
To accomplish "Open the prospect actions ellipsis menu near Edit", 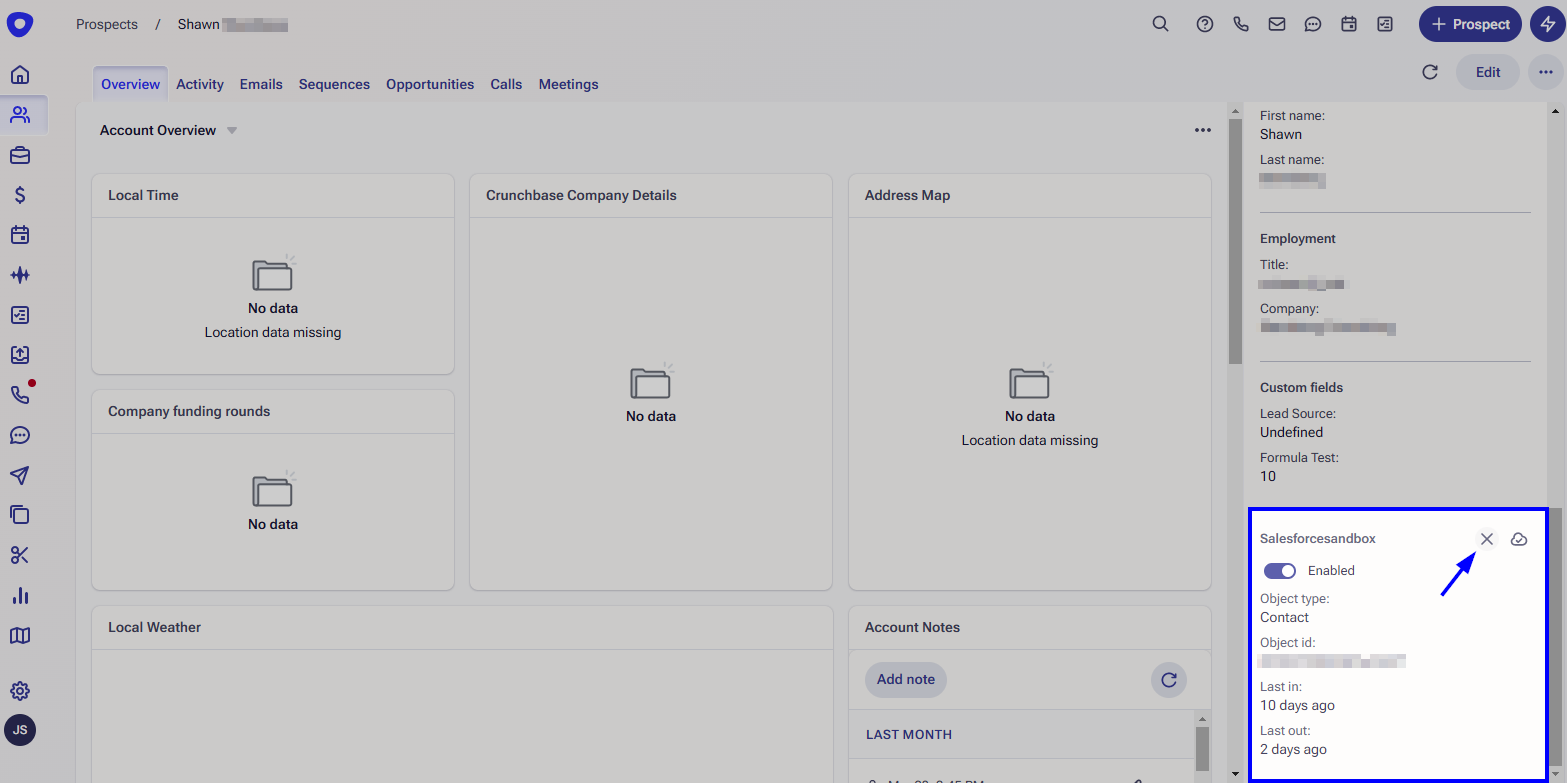I will (x=1544, y=72).
